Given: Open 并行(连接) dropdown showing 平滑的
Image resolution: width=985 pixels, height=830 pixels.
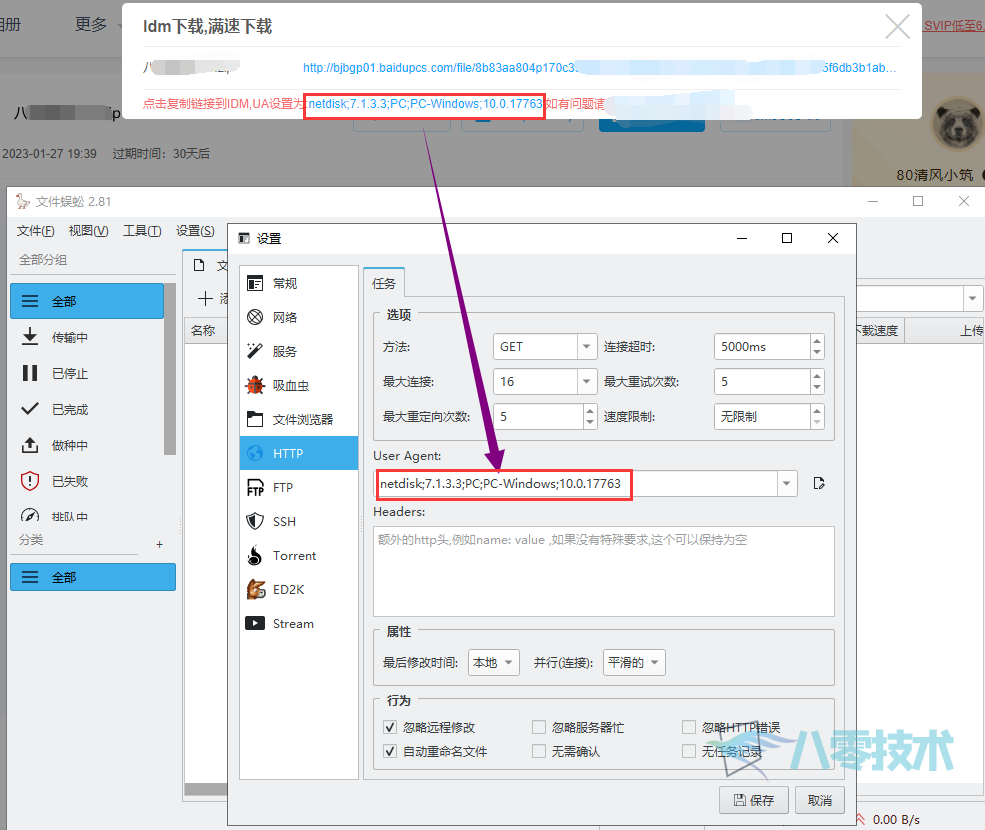Looking at the screenshot, I should [634, 662].
